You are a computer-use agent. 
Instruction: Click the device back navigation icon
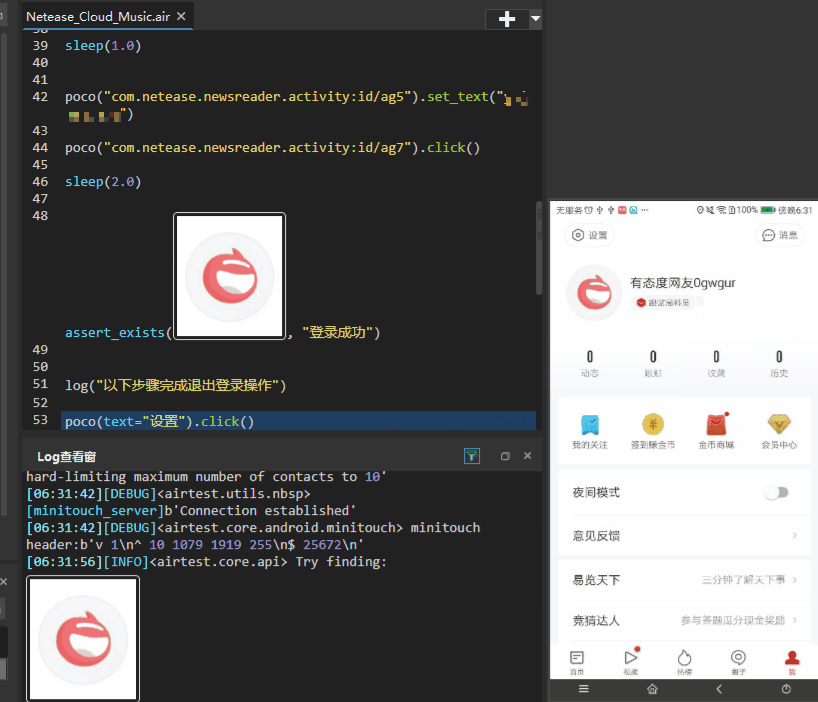(x=719, y=689)
